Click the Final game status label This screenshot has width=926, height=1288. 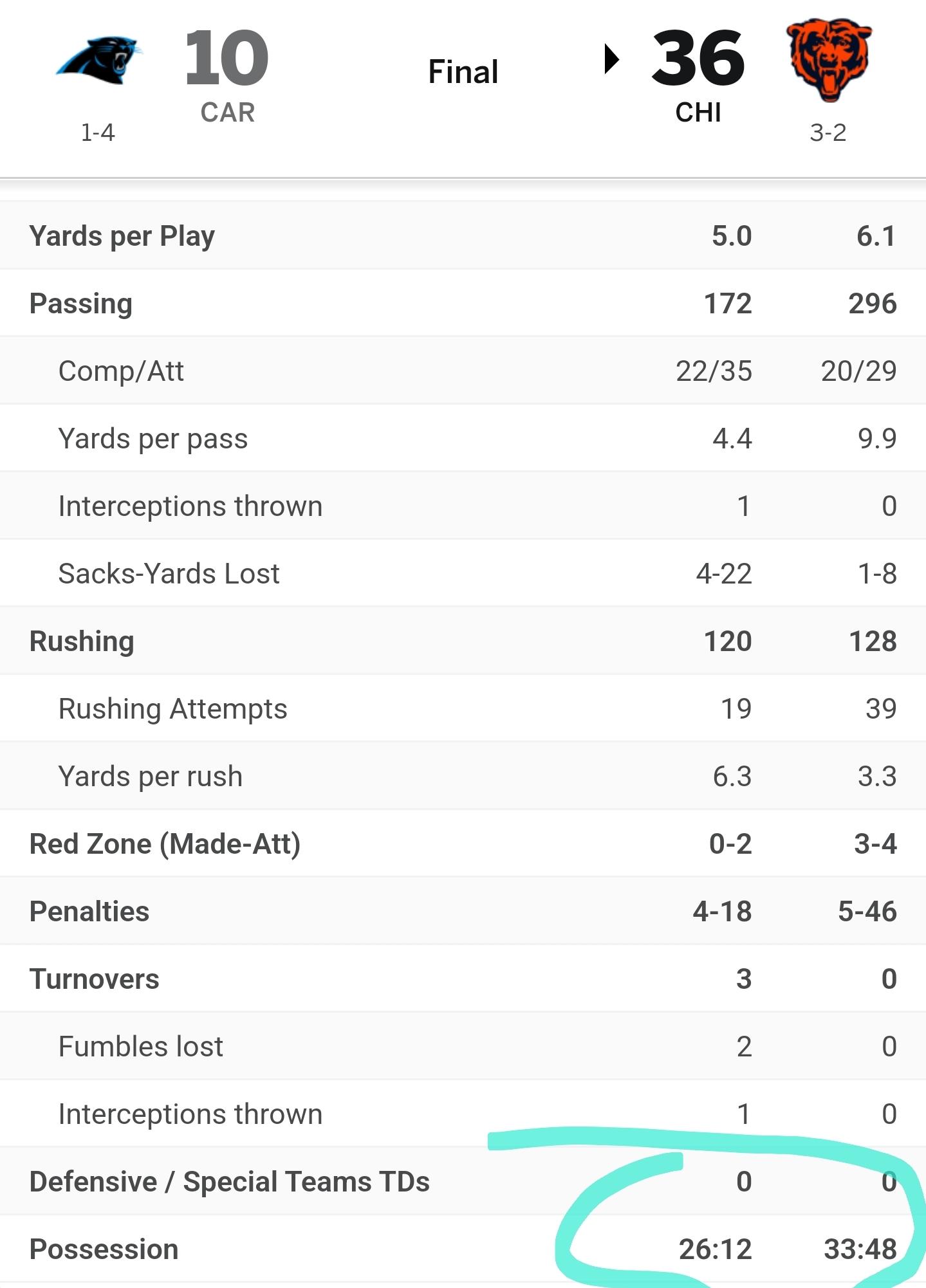(x=463, y=71)
